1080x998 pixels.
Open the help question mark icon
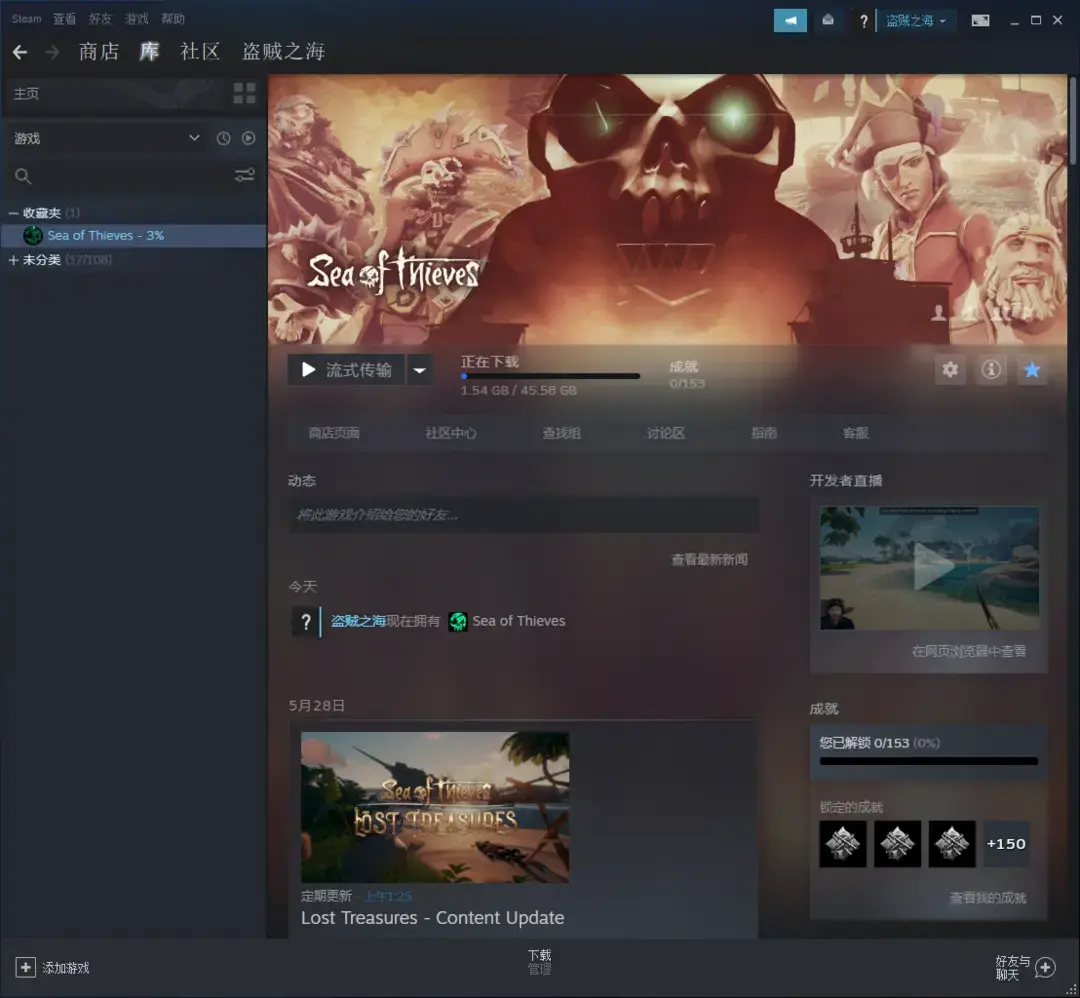(x=863, y=21)
